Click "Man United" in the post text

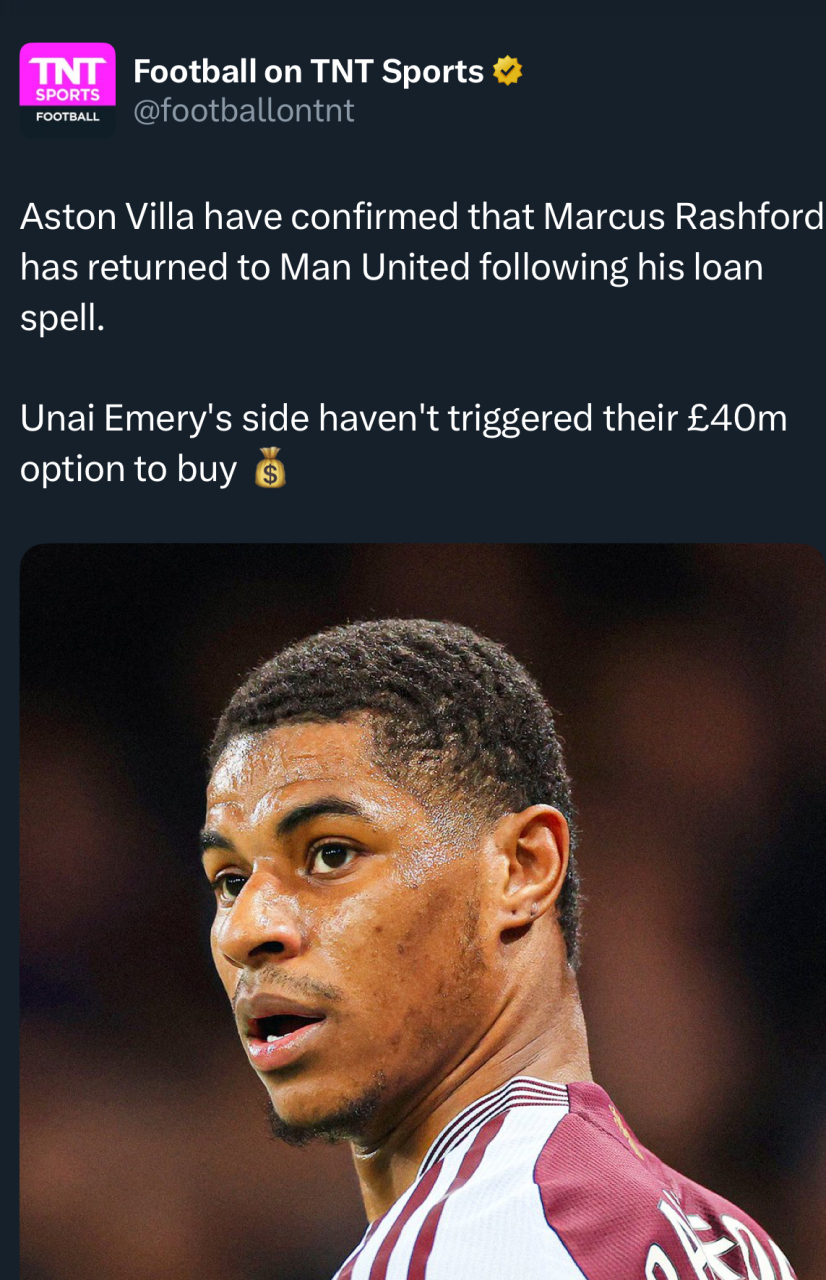(x=375, y=268)
